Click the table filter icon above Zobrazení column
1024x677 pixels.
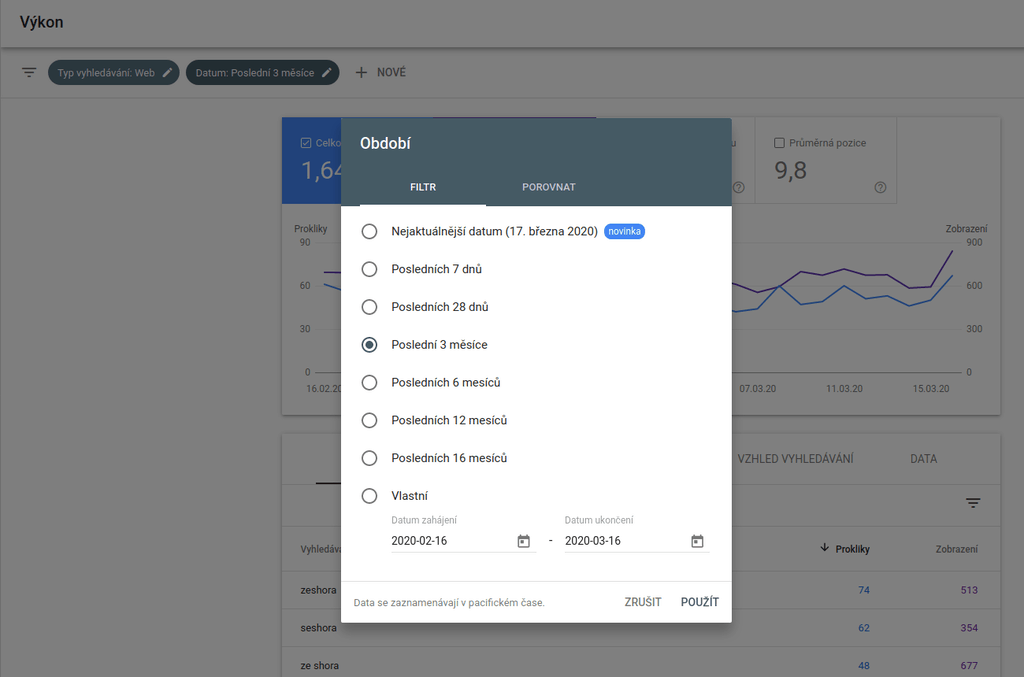point(973,503)
